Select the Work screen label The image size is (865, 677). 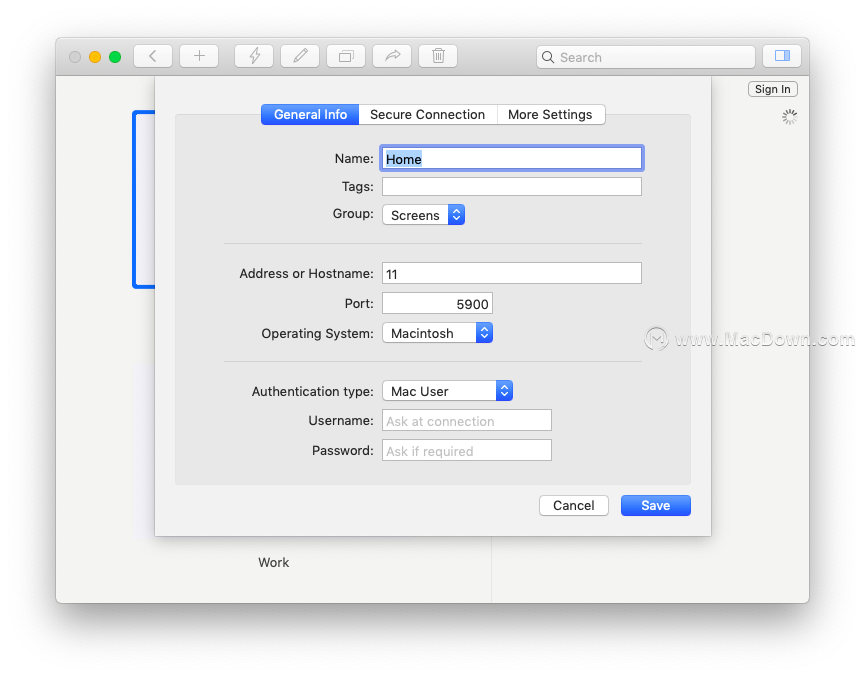click(274, 563)
